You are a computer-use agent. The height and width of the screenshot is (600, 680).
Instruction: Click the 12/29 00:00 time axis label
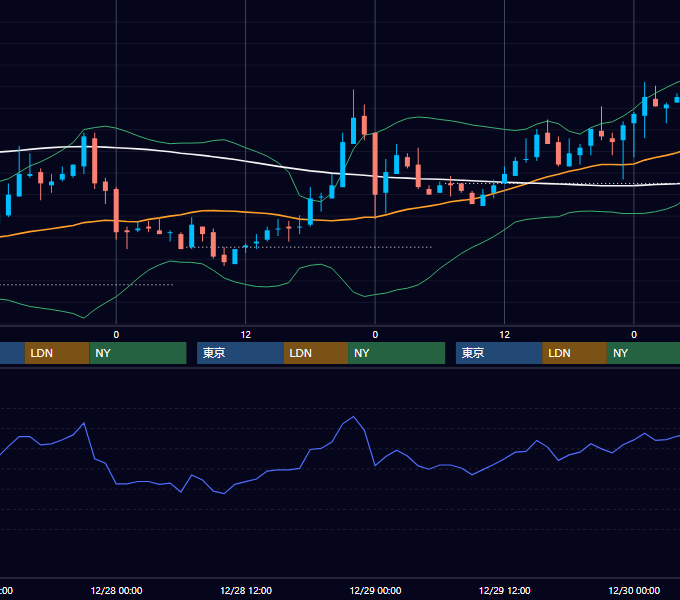point(375,590)
